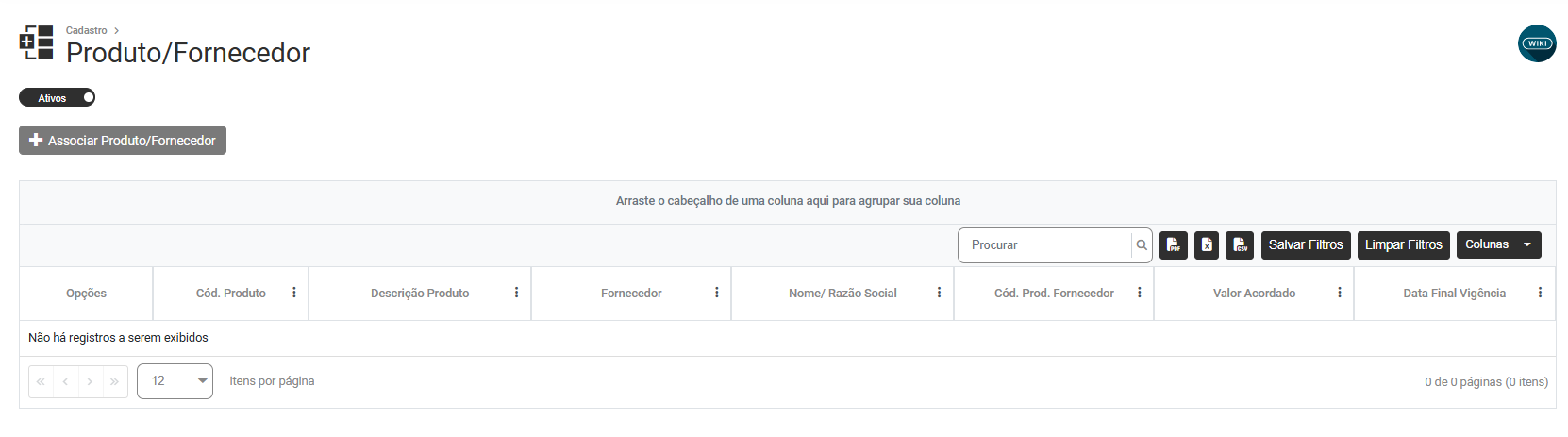
Task: Click Limpar Filtros button
Action: click(1404, 245)
